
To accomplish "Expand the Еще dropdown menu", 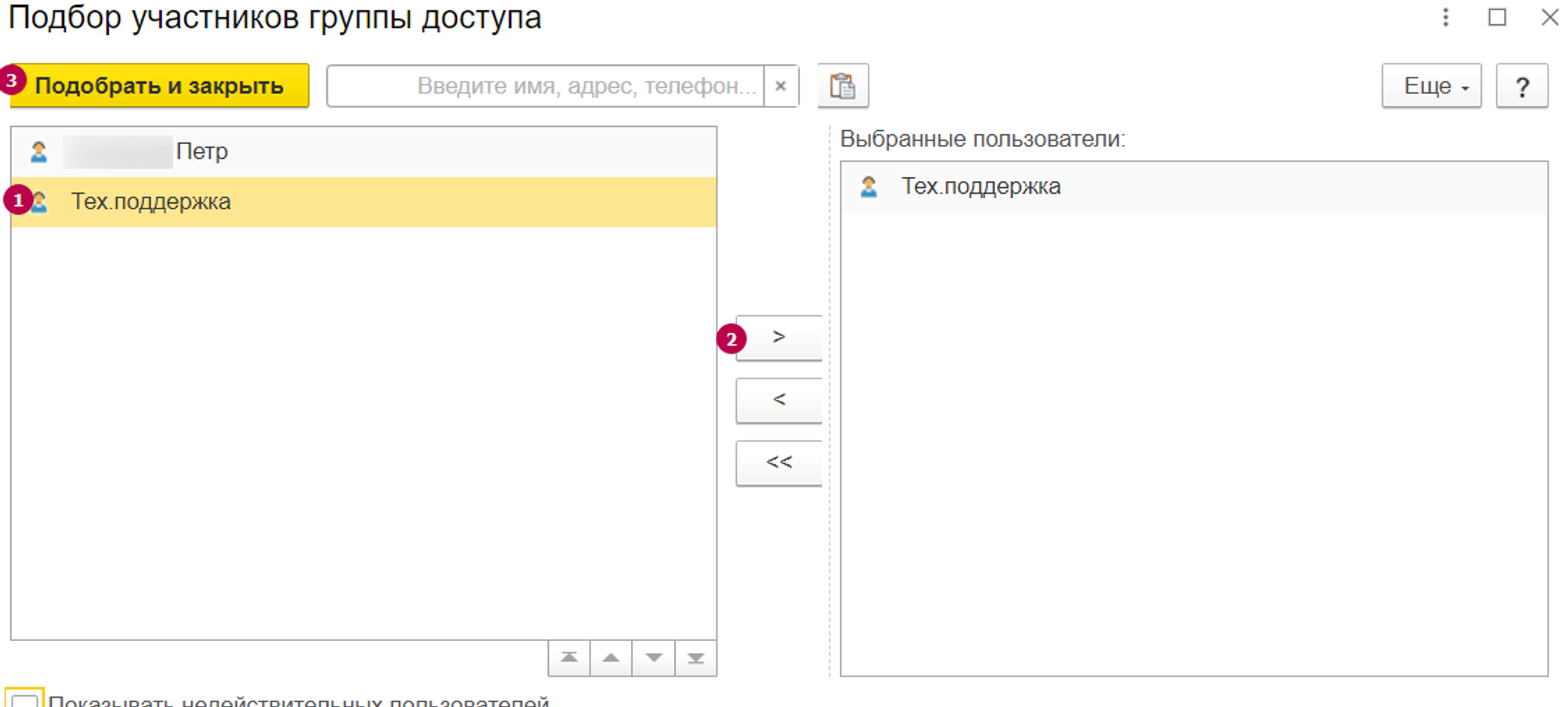I will point(1431,85).
